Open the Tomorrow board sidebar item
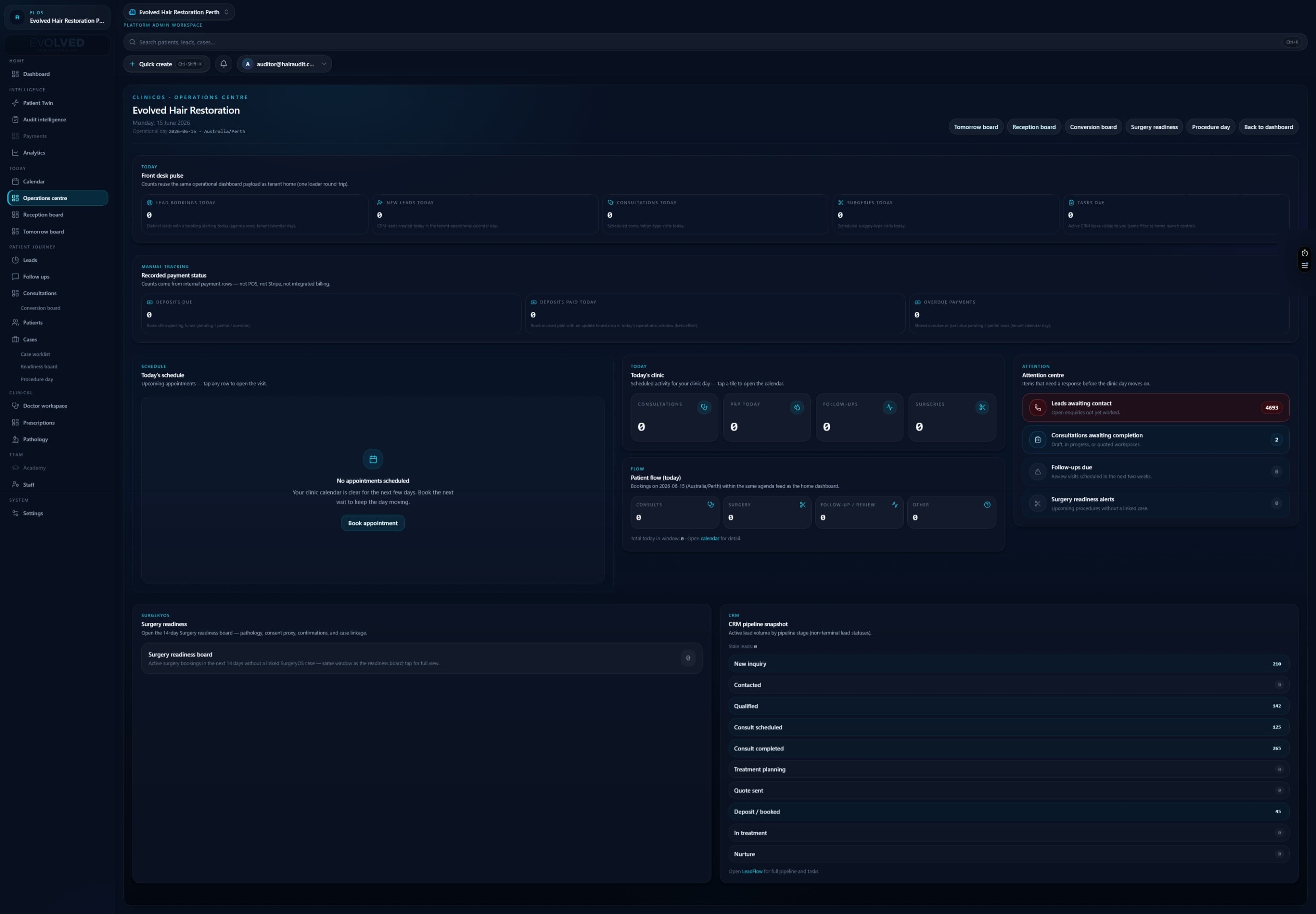1316x914 pixels. pyautogui.click(x=58, y=232)
